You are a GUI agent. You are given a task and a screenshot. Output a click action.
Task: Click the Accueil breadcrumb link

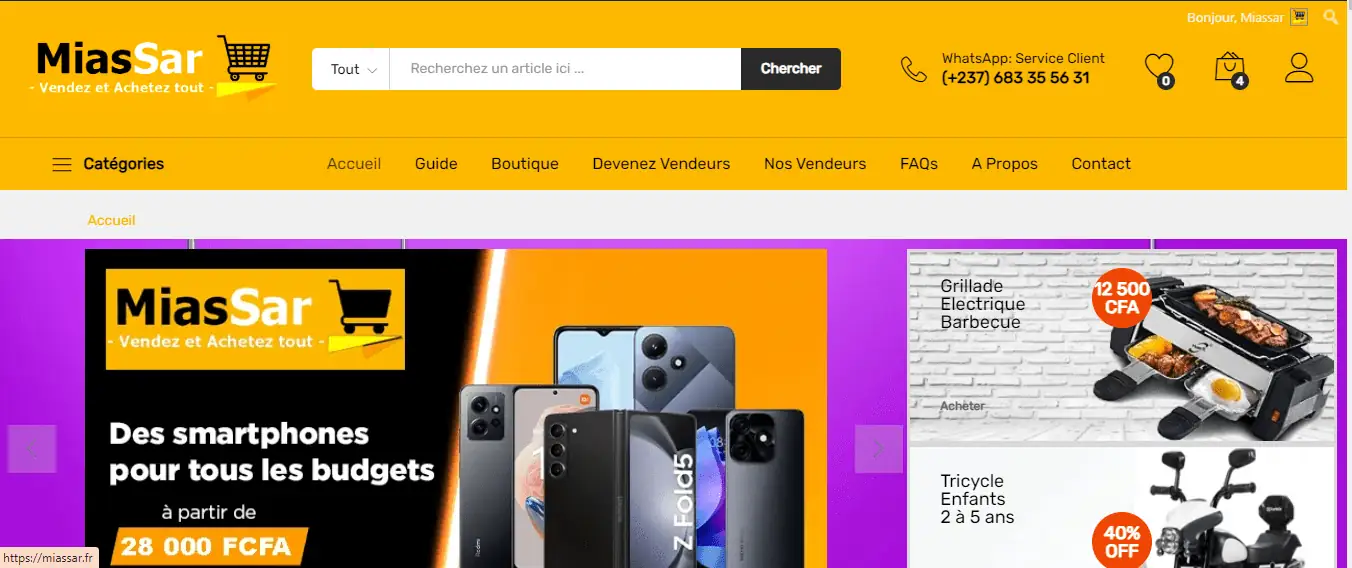pos(111,220)
